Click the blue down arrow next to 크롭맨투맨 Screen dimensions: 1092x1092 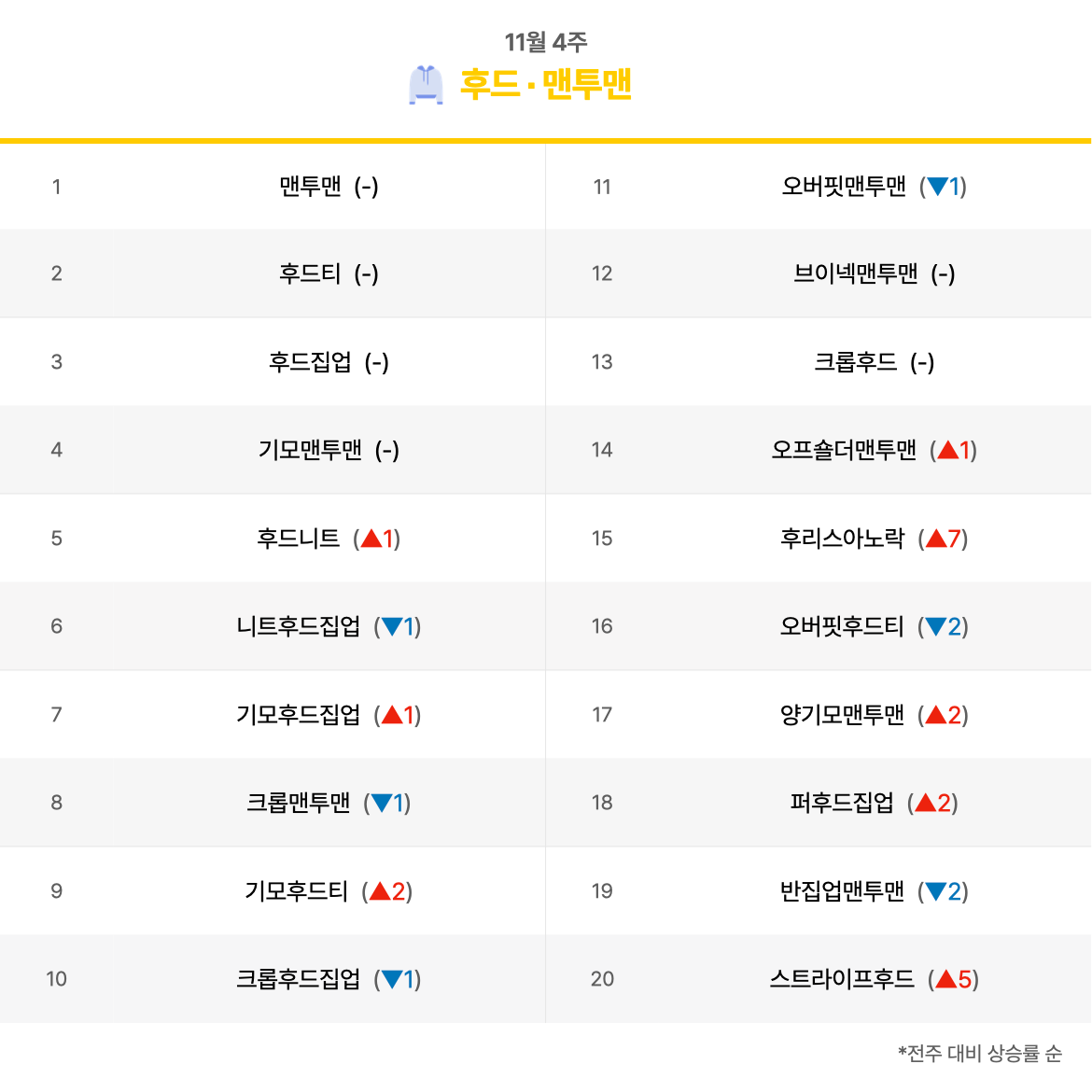tap(381, 803)
